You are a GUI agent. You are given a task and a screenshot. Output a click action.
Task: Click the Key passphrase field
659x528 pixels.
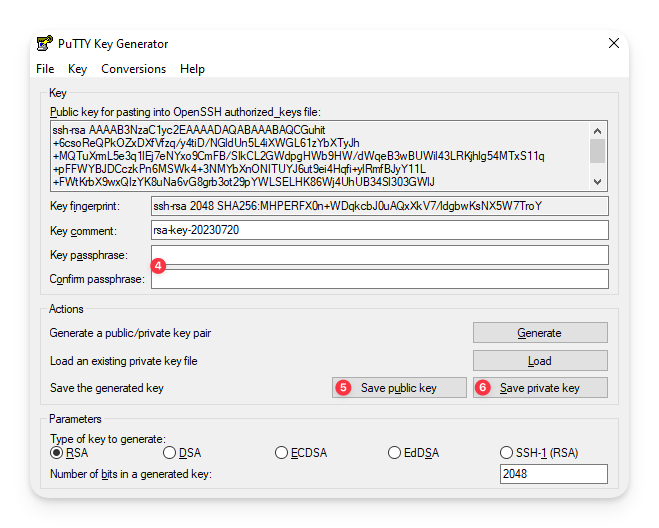(x=380, y=255)
